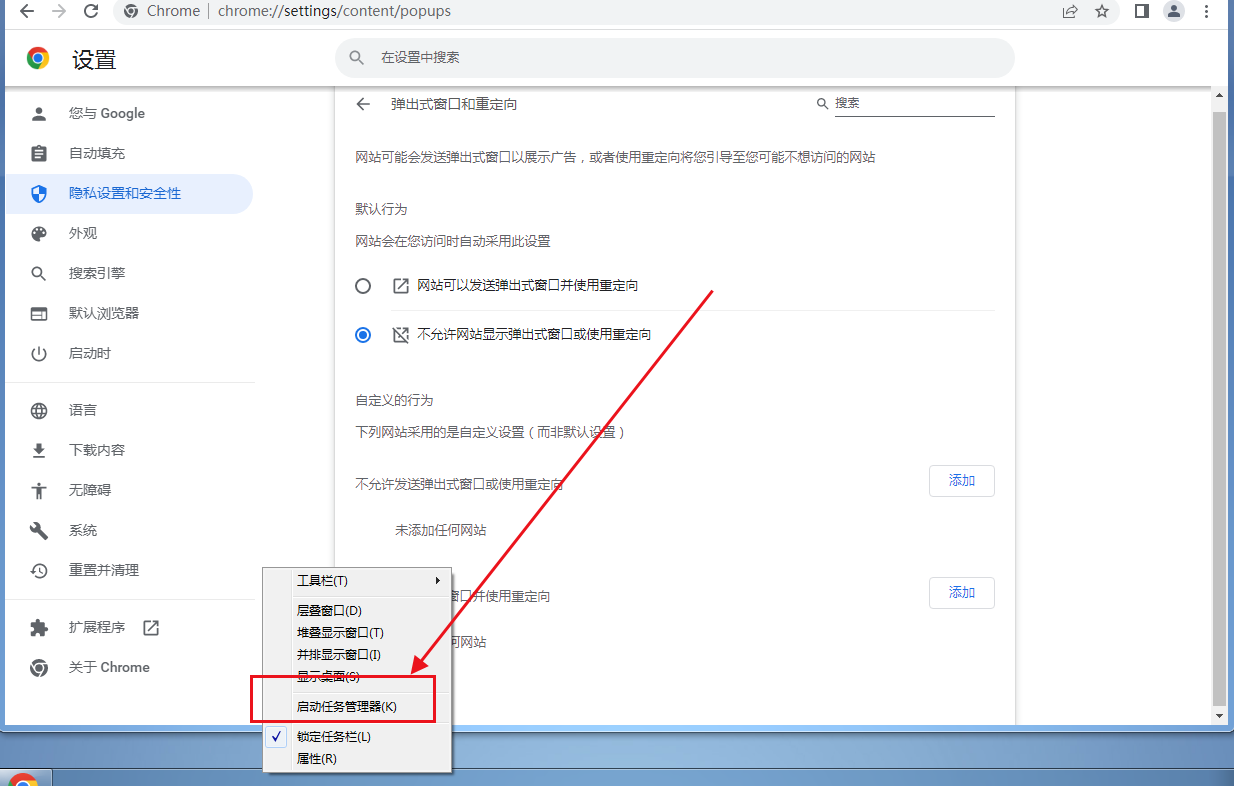This screenshot has height=786, width=1234.
Task: Click wrench icon for 系统
Action: point(39,530)
